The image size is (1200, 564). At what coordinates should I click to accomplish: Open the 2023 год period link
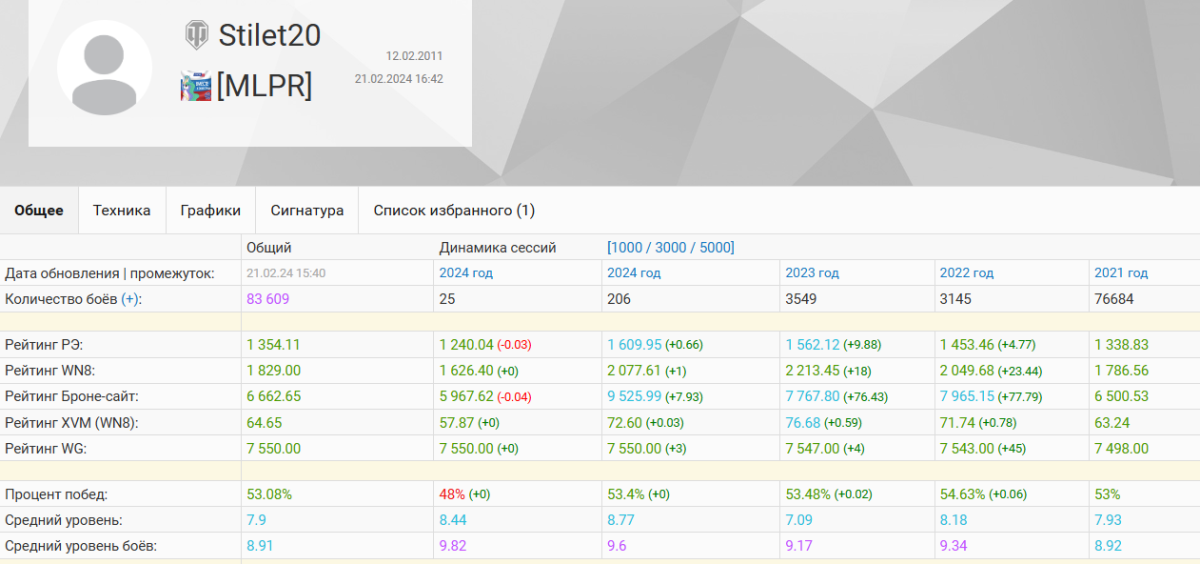[813, 273]
